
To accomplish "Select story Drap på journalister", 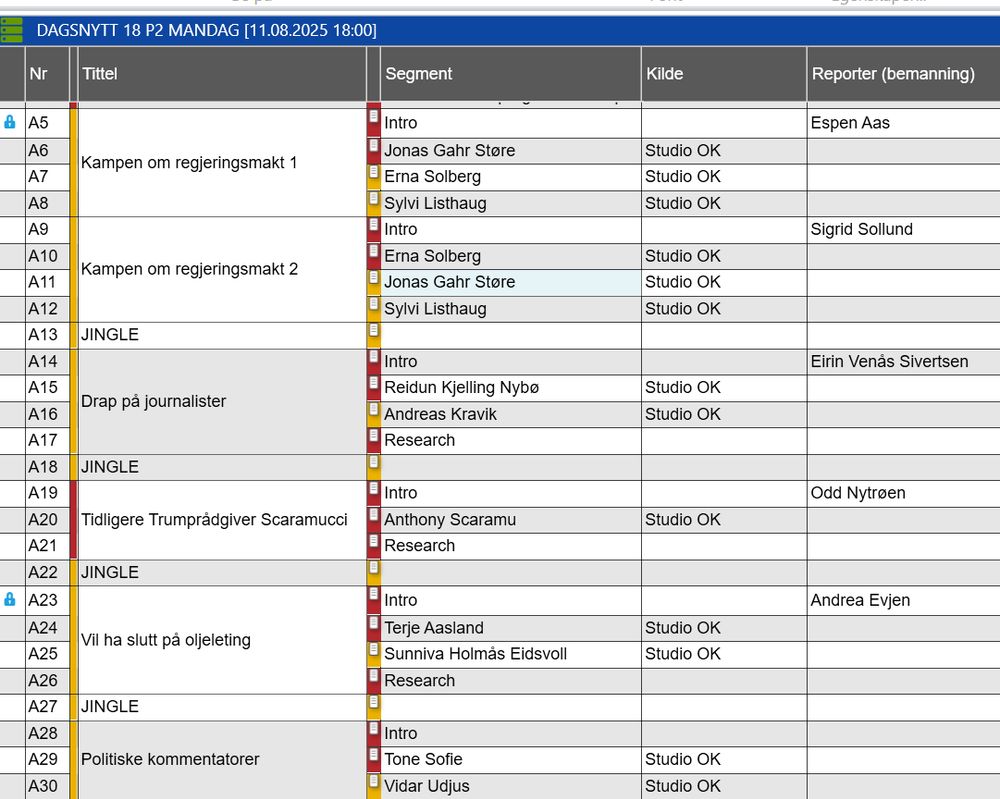I will tap(221, 401).
